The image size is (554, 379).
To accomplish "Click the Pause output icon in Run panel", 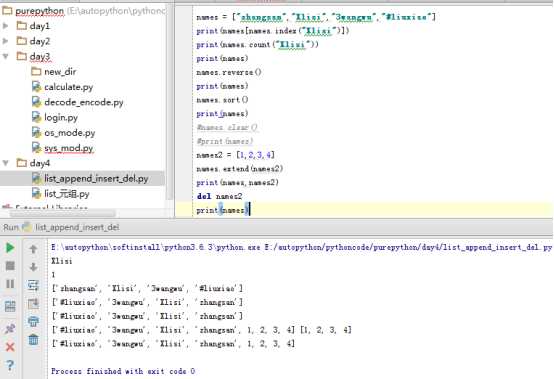I will [x=10, y=284].
